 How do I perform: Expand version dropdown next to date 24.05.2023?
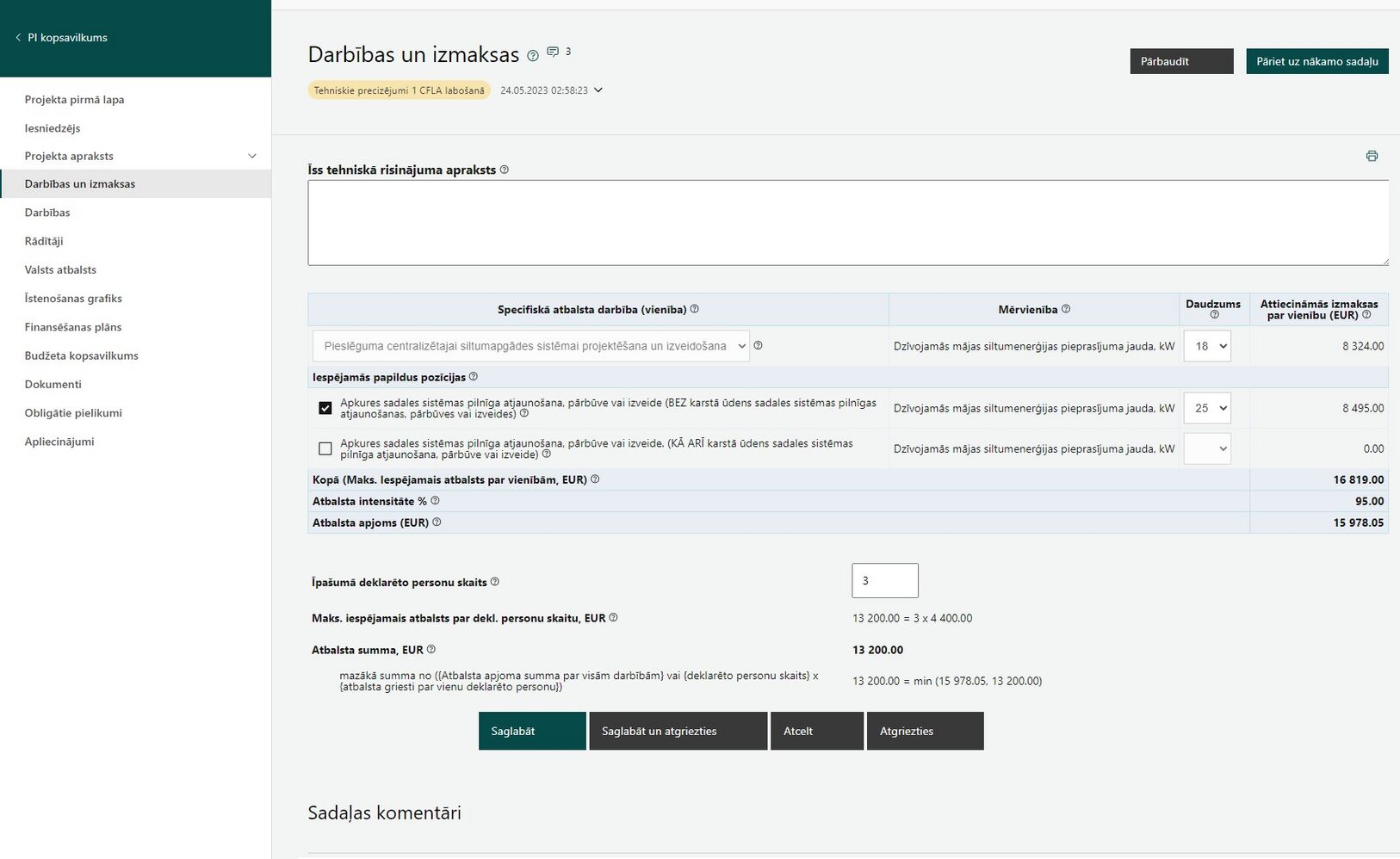point(598,90)
